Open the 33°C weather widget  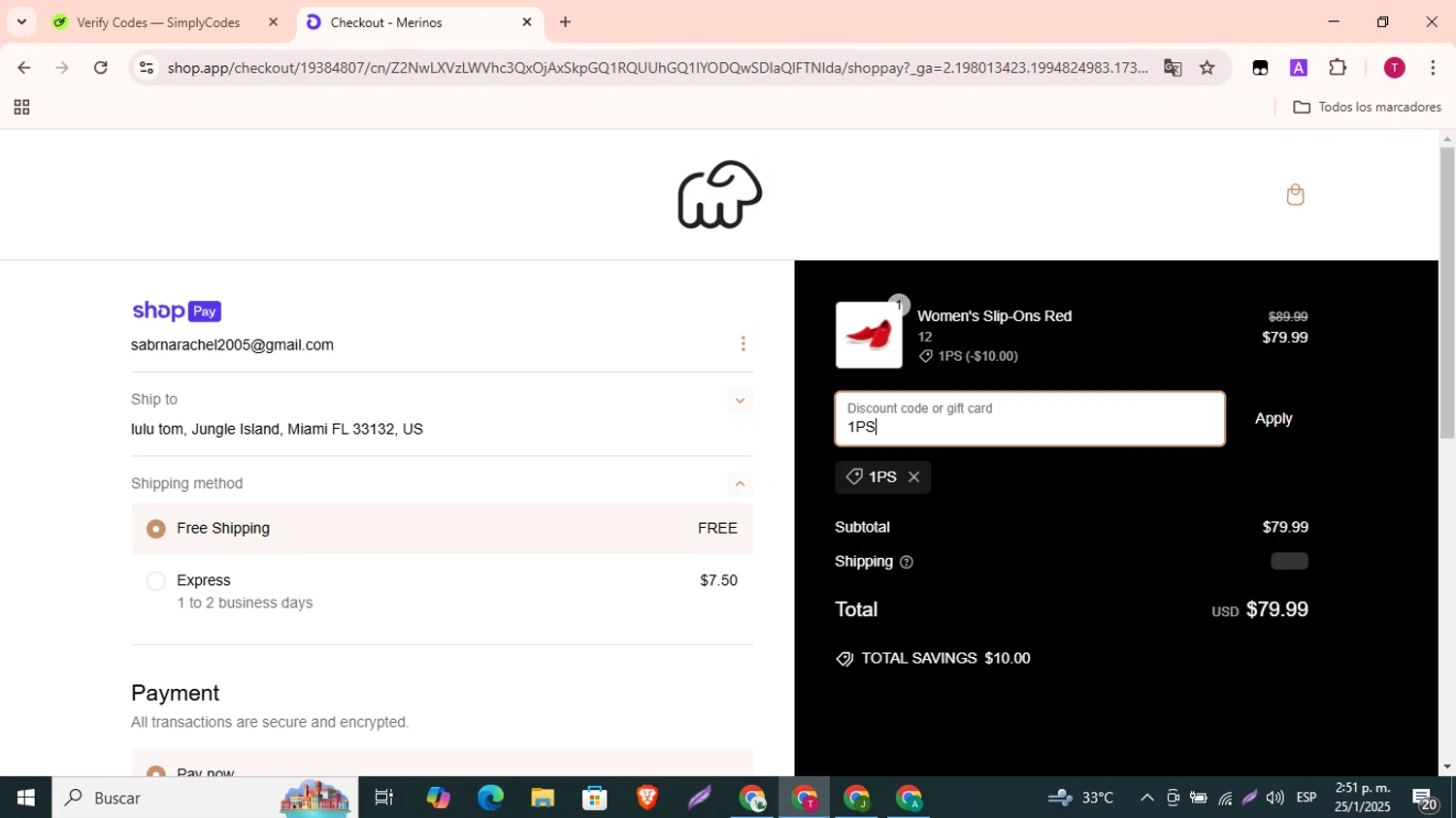point(1080,798)
